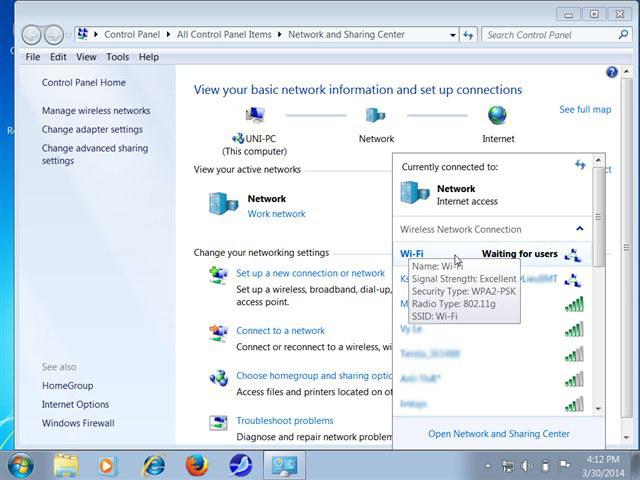Open Change advanced sharing settings
This screenshot has width=640, height=480.
(95, 154)
